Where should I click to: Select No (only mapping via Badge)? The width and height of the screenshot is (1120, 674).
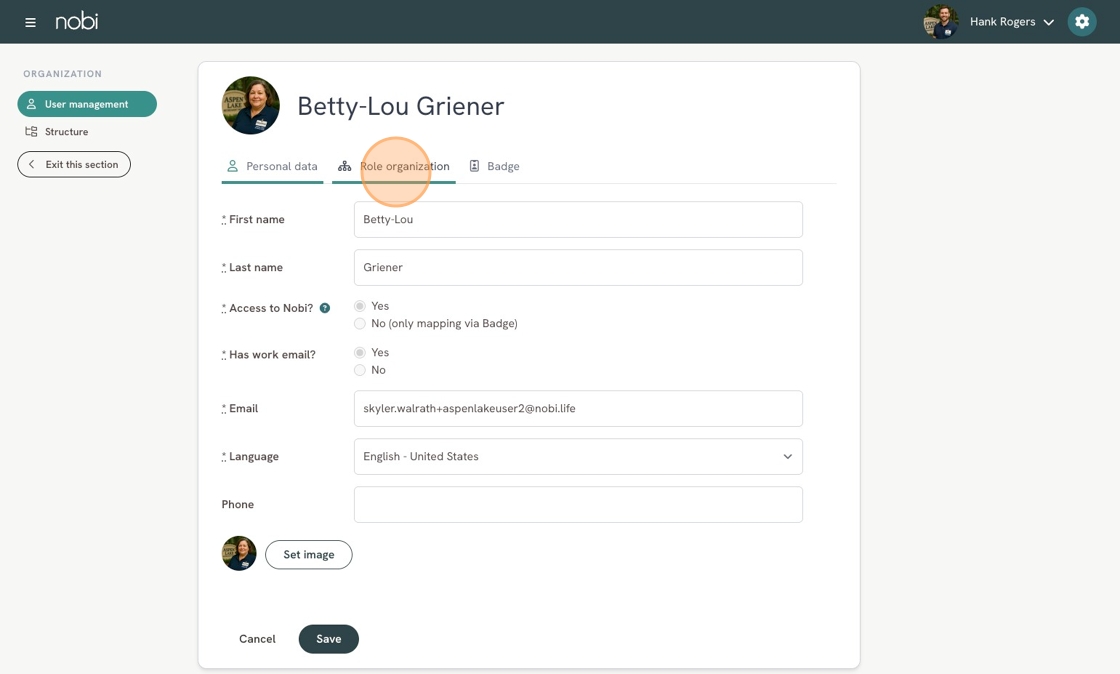tap(360, 324)
